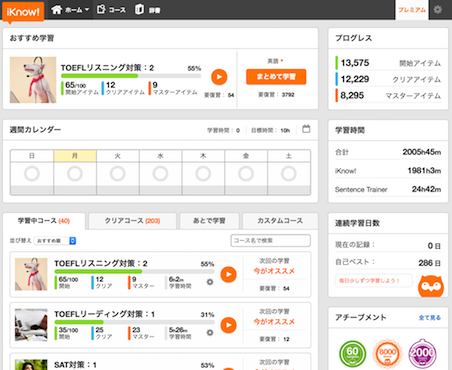
Task: Click list TOEFLリスニング対策：2 55% progress bar
Action: click(x=134, y=271)
